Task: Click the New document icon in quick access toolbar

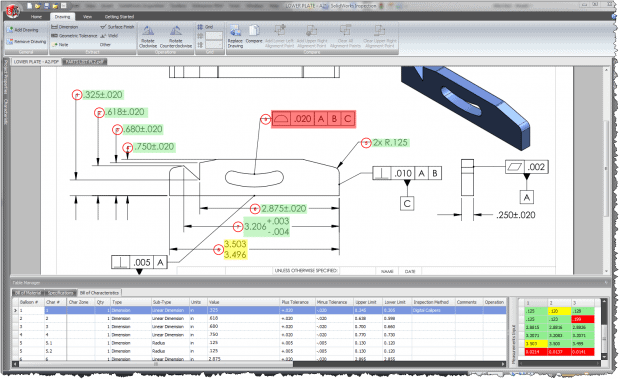Action: [x=29, y=6]
